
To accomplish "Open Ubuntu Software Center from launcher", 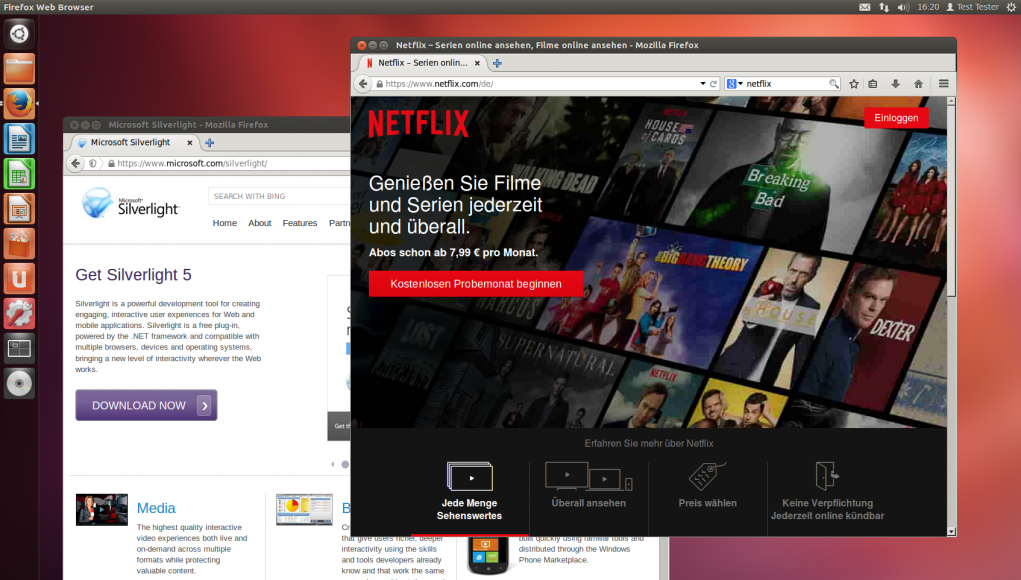I will pos(19,243).
